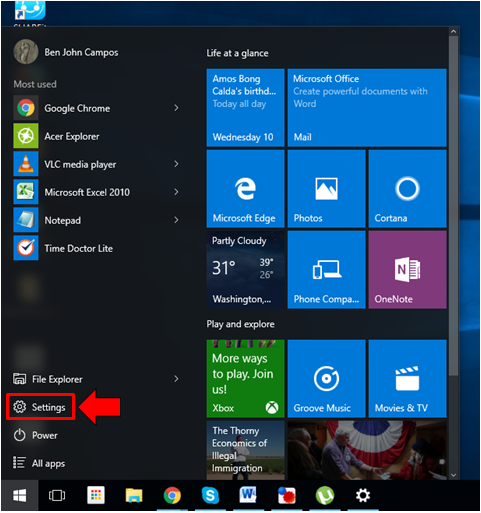Expand Notepad jump list arrow

pyautogui.click(x=176, y=220)
